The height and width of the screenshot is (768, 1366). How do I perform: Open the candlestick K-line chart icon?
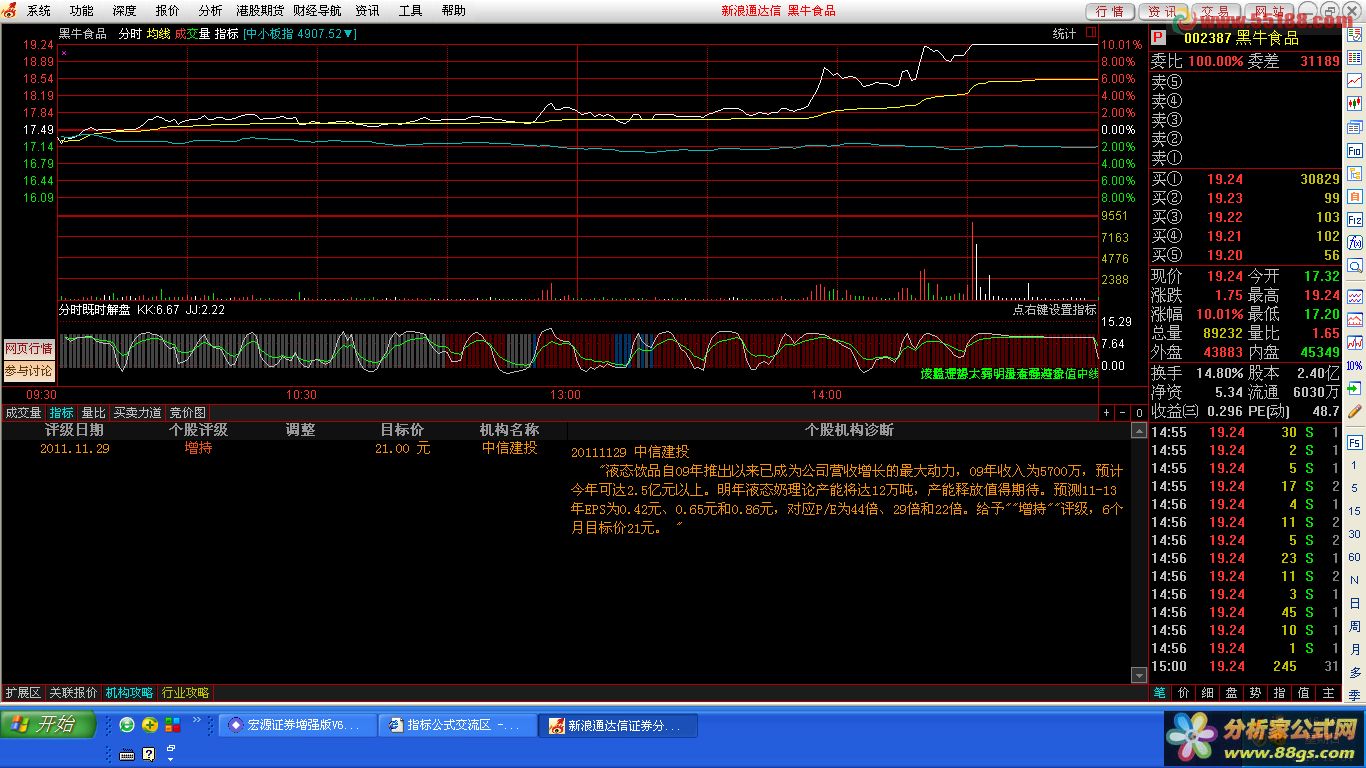tap(1354, 103)
